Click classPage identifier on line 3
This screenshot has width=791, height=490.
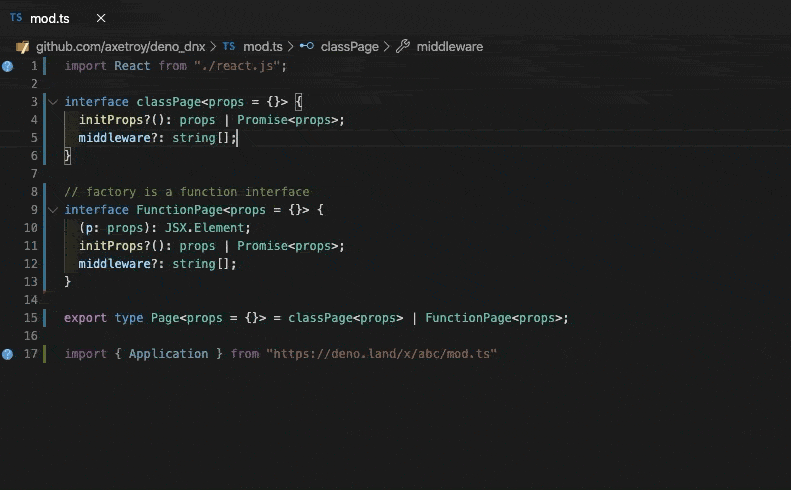click(x=168, y=102)
